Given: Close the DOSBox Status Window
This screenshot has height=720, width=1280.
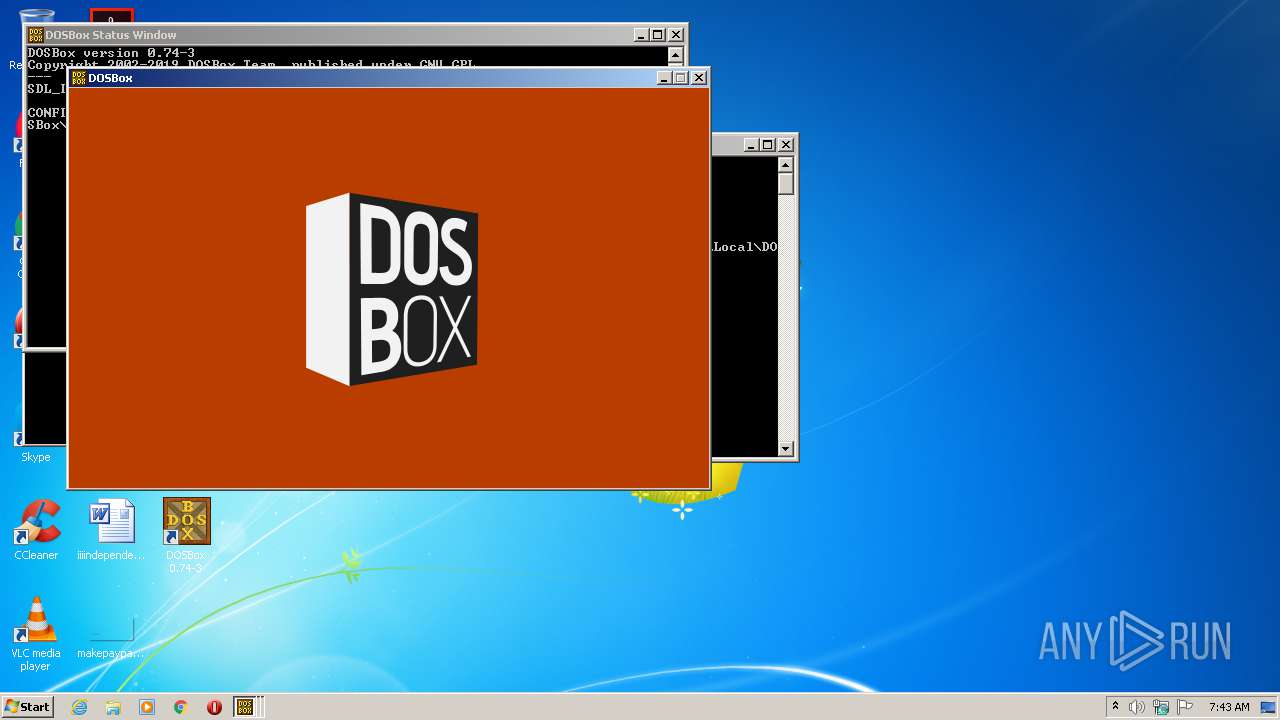Looking at the screenshot, I should pos(676,35).
